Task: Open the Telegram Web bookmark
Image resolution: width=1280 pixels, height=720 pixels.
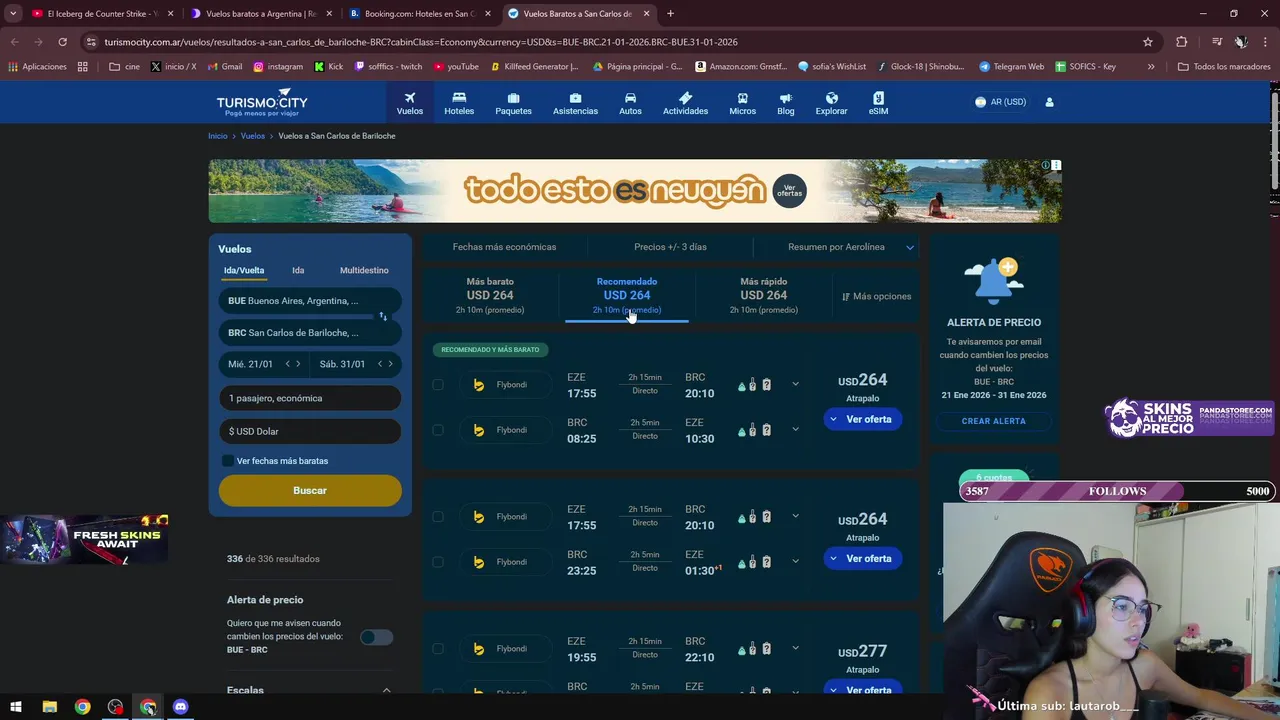Action: pos(1012,67)
